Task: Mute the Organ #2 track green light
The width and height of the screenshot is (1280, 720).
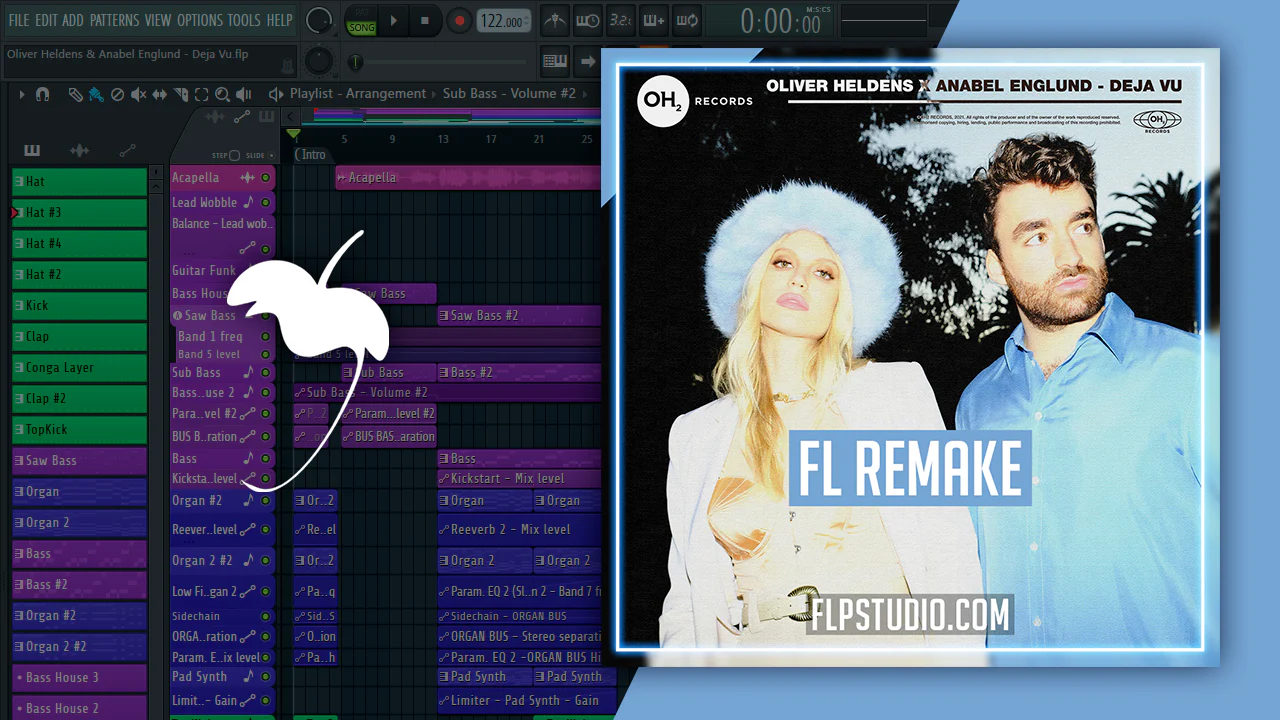Action: tap(266, 501)
